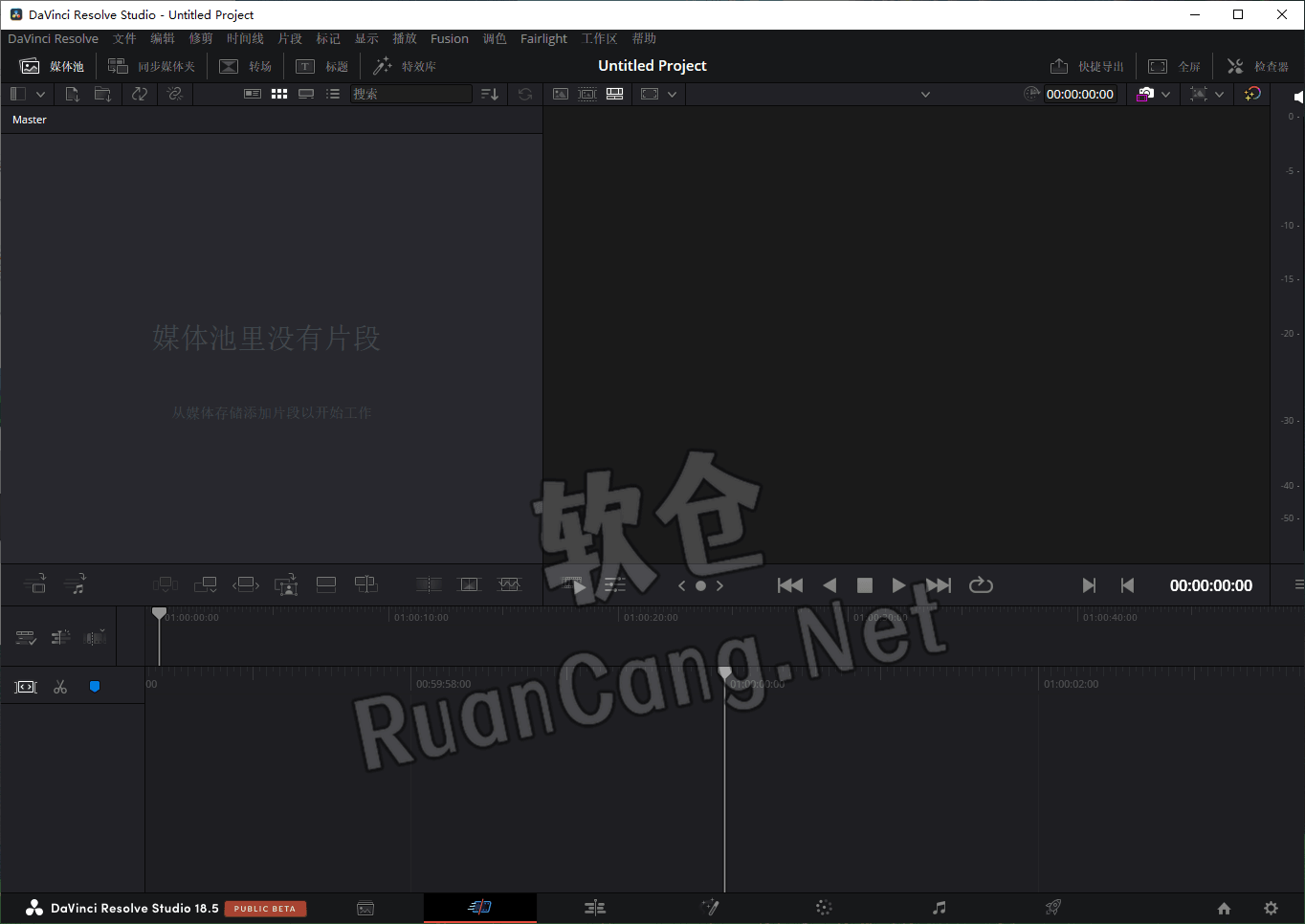Open the viewer clip name dropdown
The width and height of the screenshot is (1305, 924).
coord(925,94)
